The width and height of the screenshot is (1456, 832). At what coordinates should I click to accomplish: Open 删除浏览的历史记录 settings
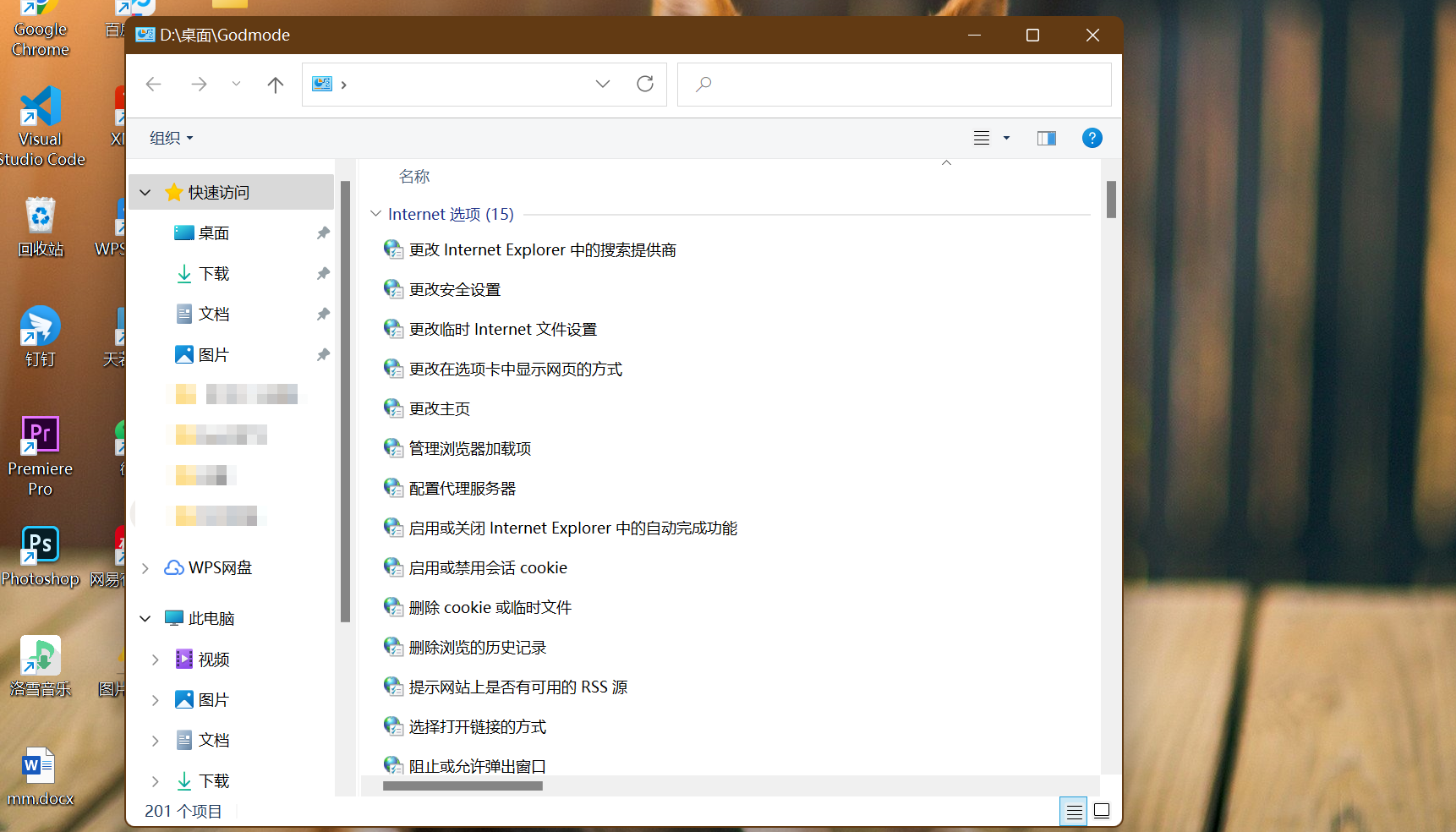(478, 647)
